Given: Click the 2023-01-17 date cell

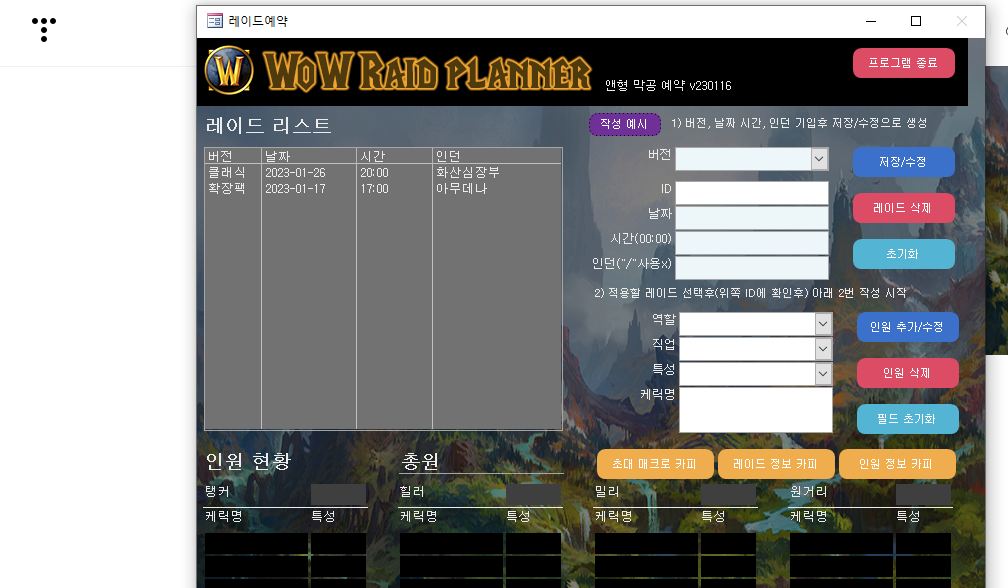Looking at the screenshot, I should 295,189.
